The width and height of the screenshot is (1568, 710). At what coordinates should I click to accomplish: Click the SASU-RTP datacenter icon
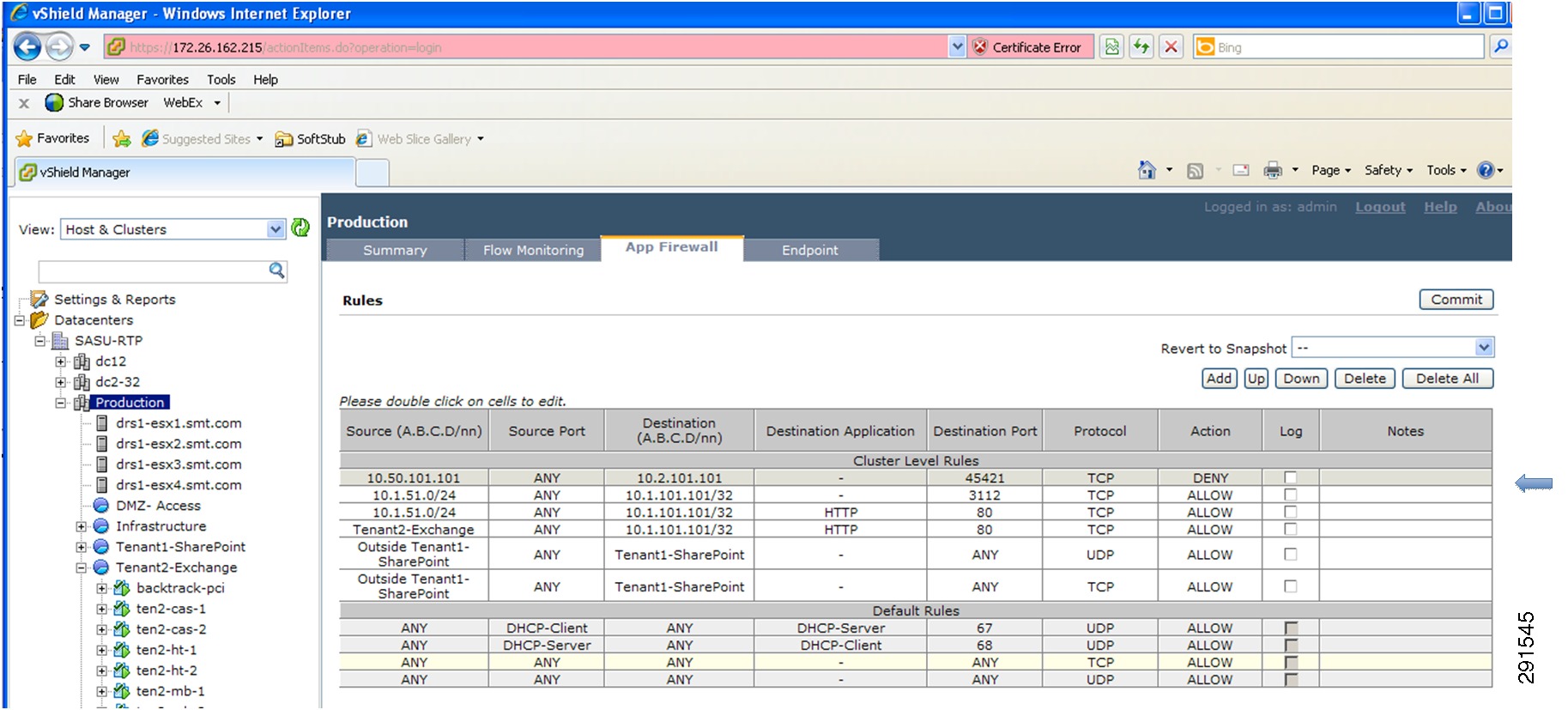(60, 341)
